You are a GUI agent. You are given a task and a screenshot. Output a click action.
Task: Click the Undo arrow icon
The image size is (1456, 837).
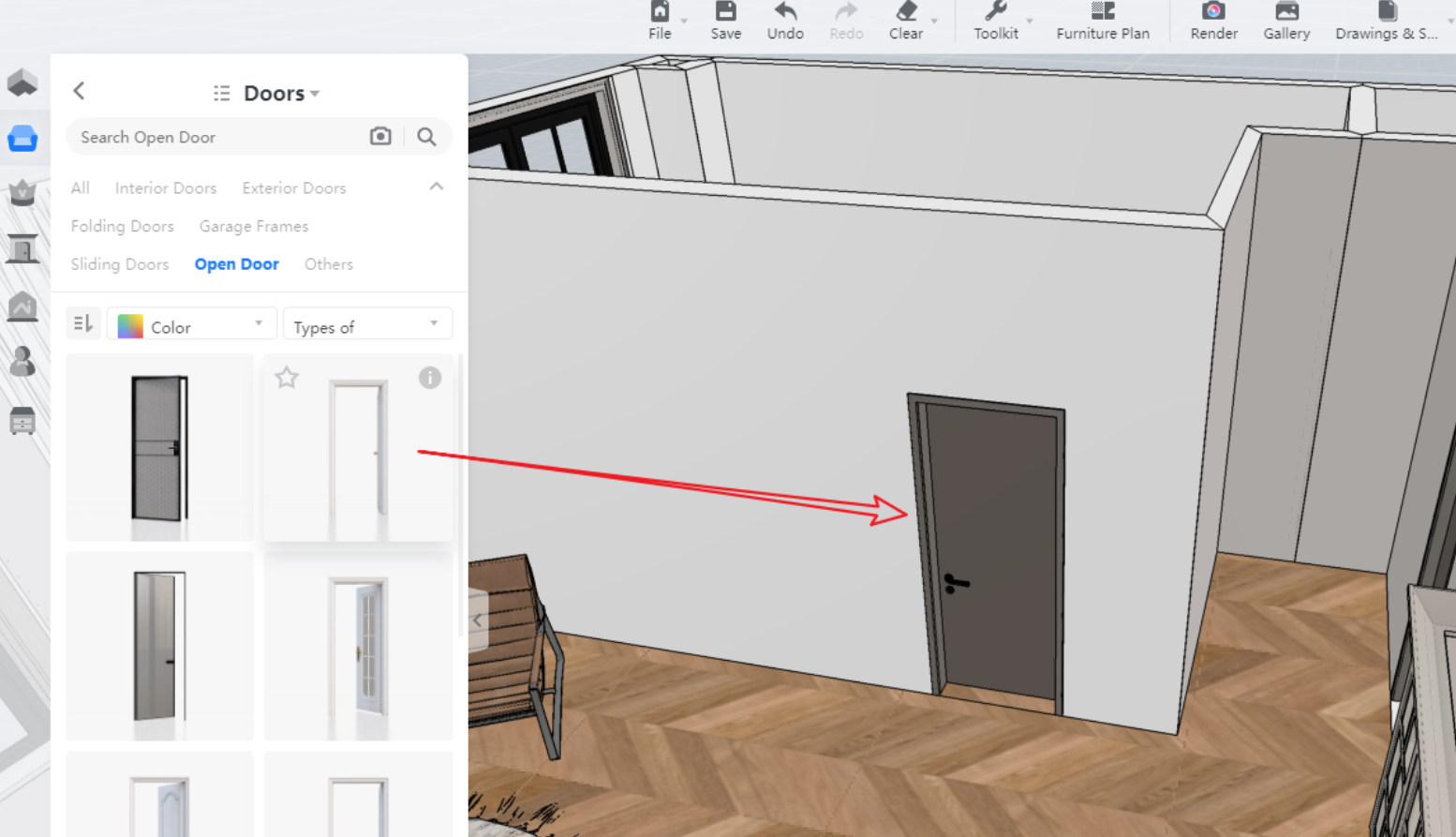[784, 13]
